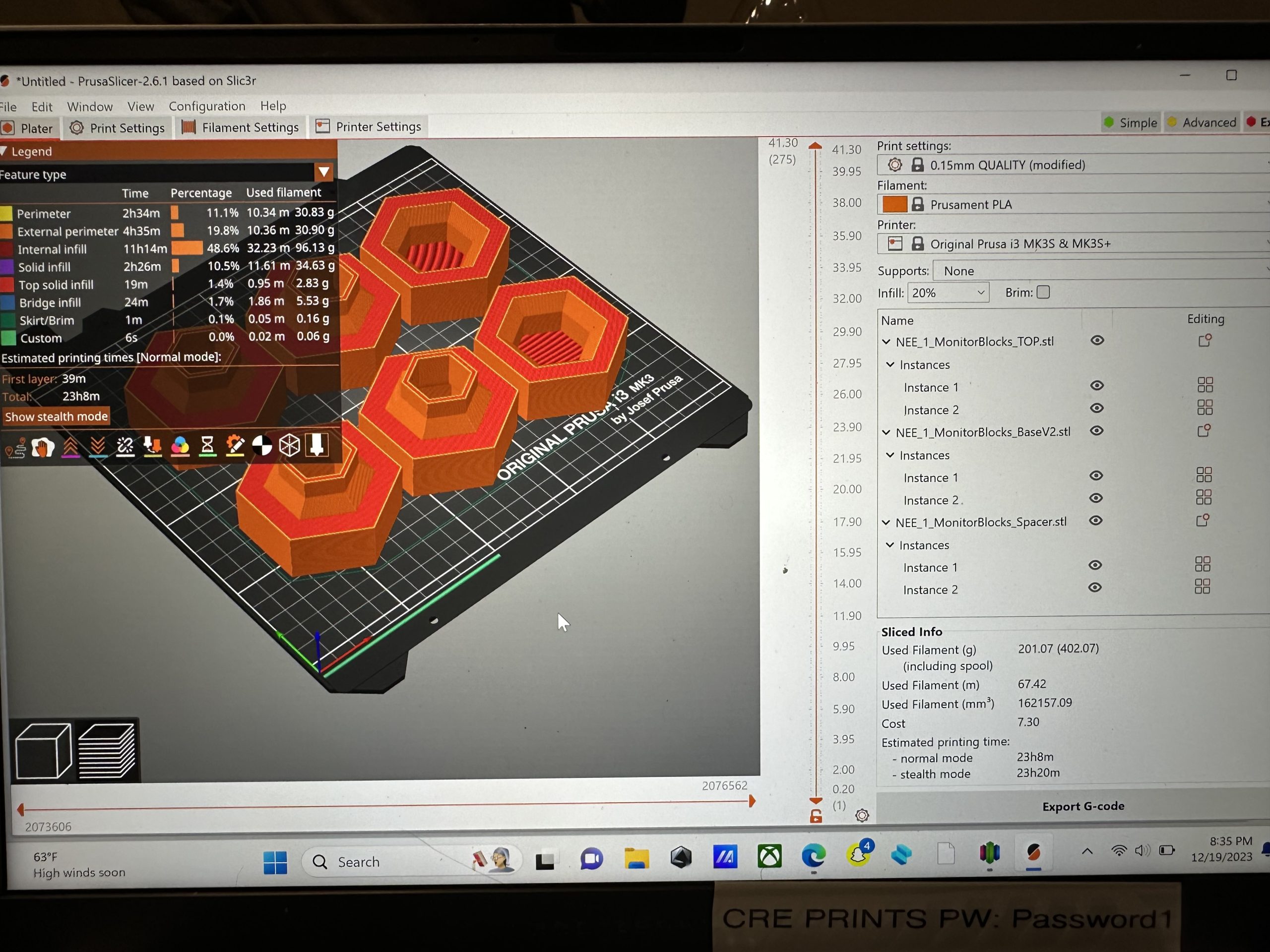
Task: Click Show stealth mode button
Action: pos(56,416)
